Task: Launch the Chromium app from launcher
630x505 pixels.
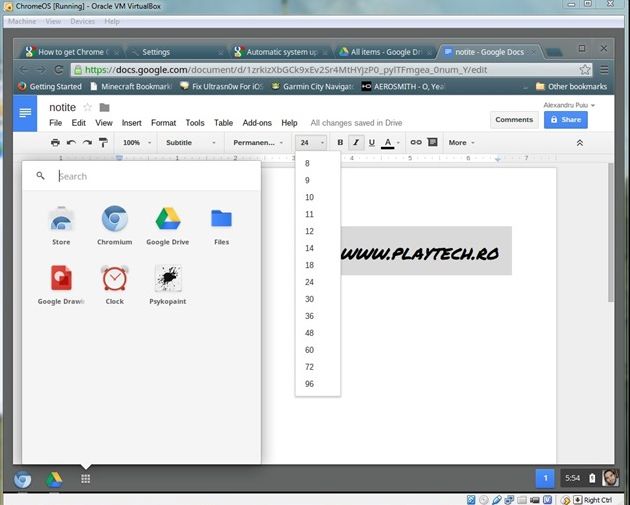Action: tap(115, 225)
